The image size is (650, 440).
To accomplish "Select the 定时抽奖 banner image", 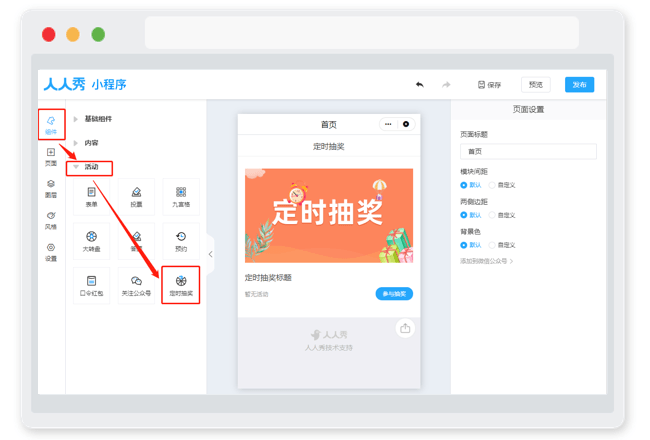I will click(329, 215).
